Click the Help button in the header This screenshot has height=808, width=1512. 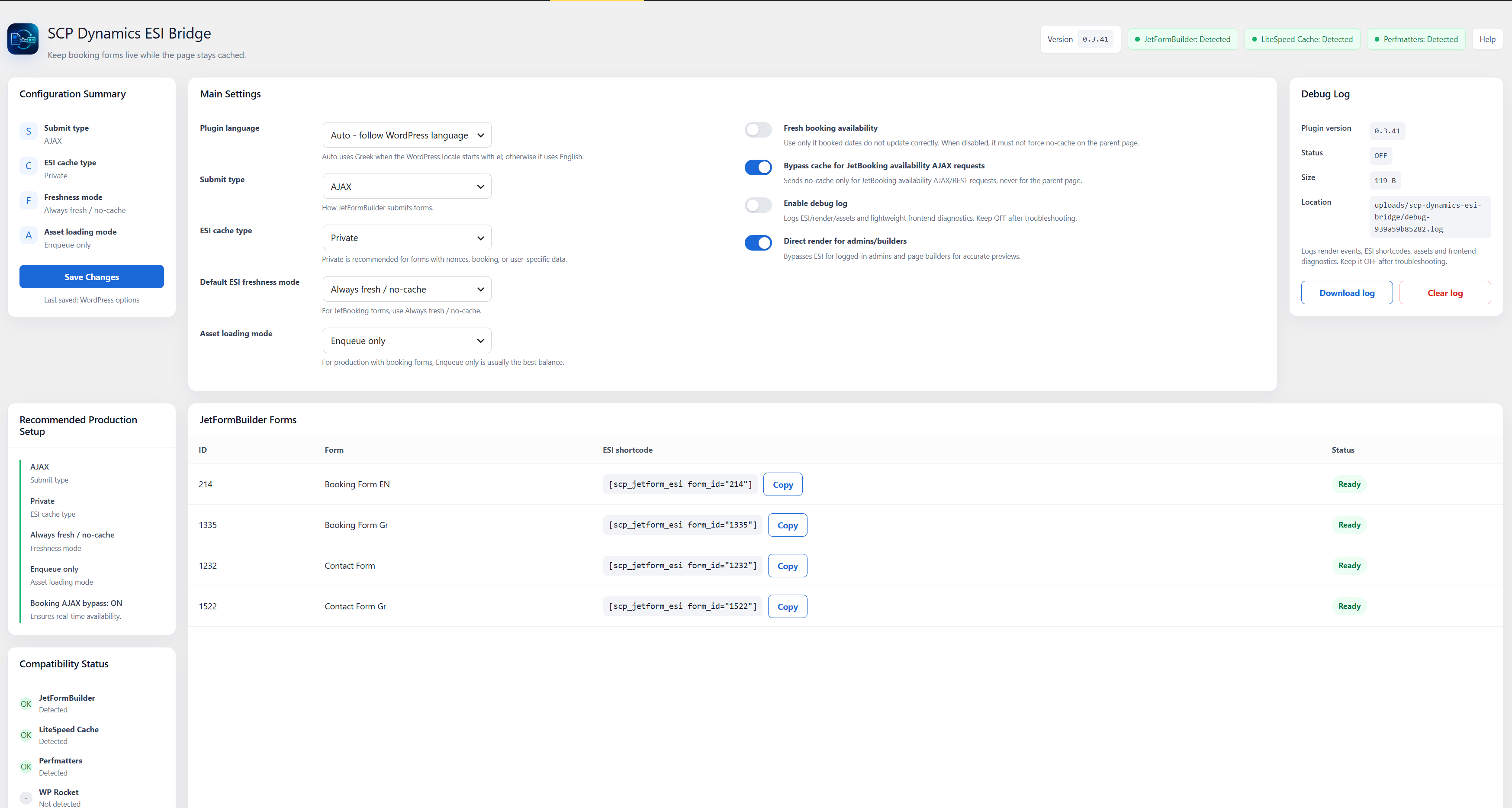(1487, 39)
